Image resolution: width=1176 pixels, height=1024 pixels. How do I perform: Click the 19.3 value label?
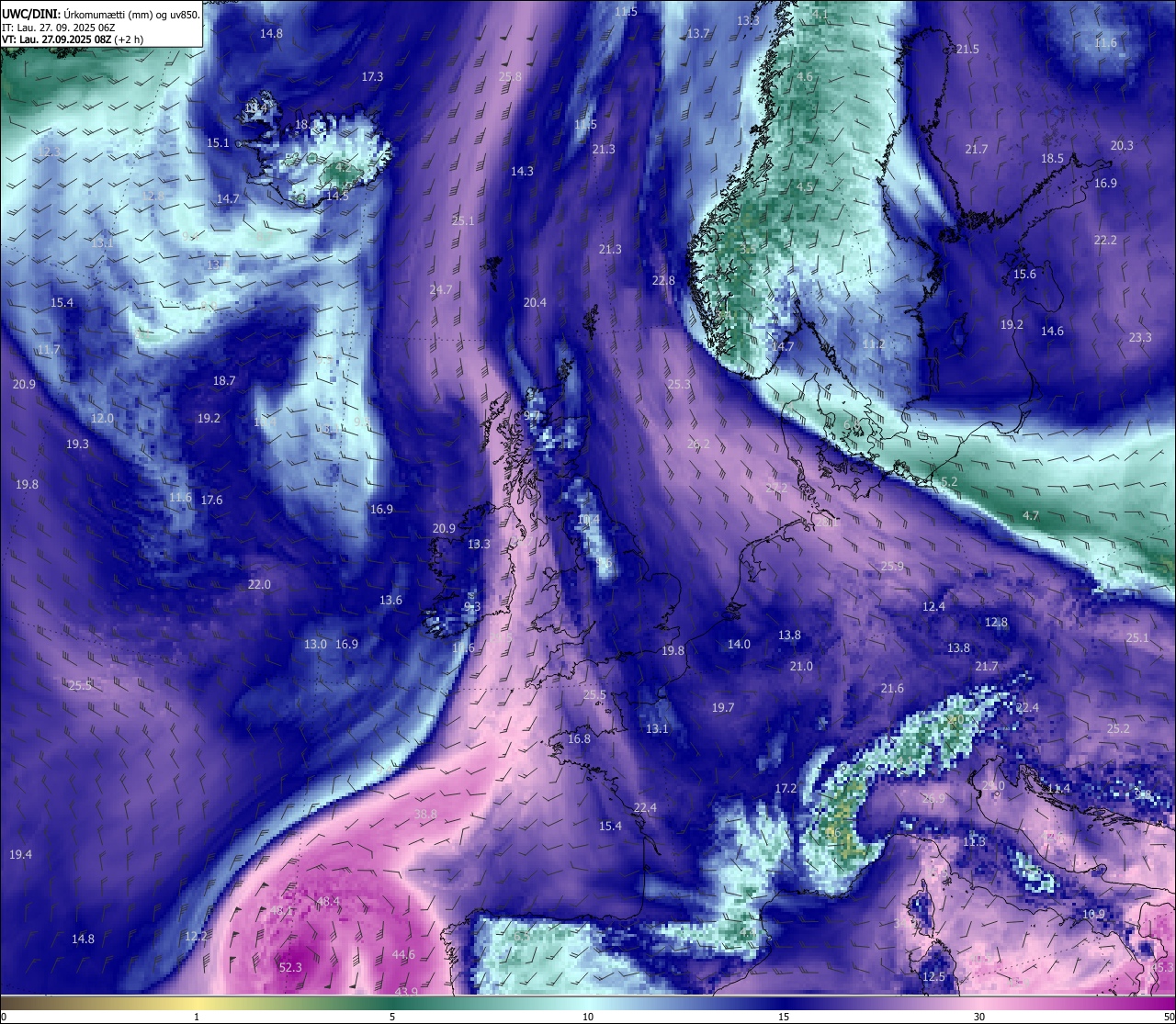(77, 444)
